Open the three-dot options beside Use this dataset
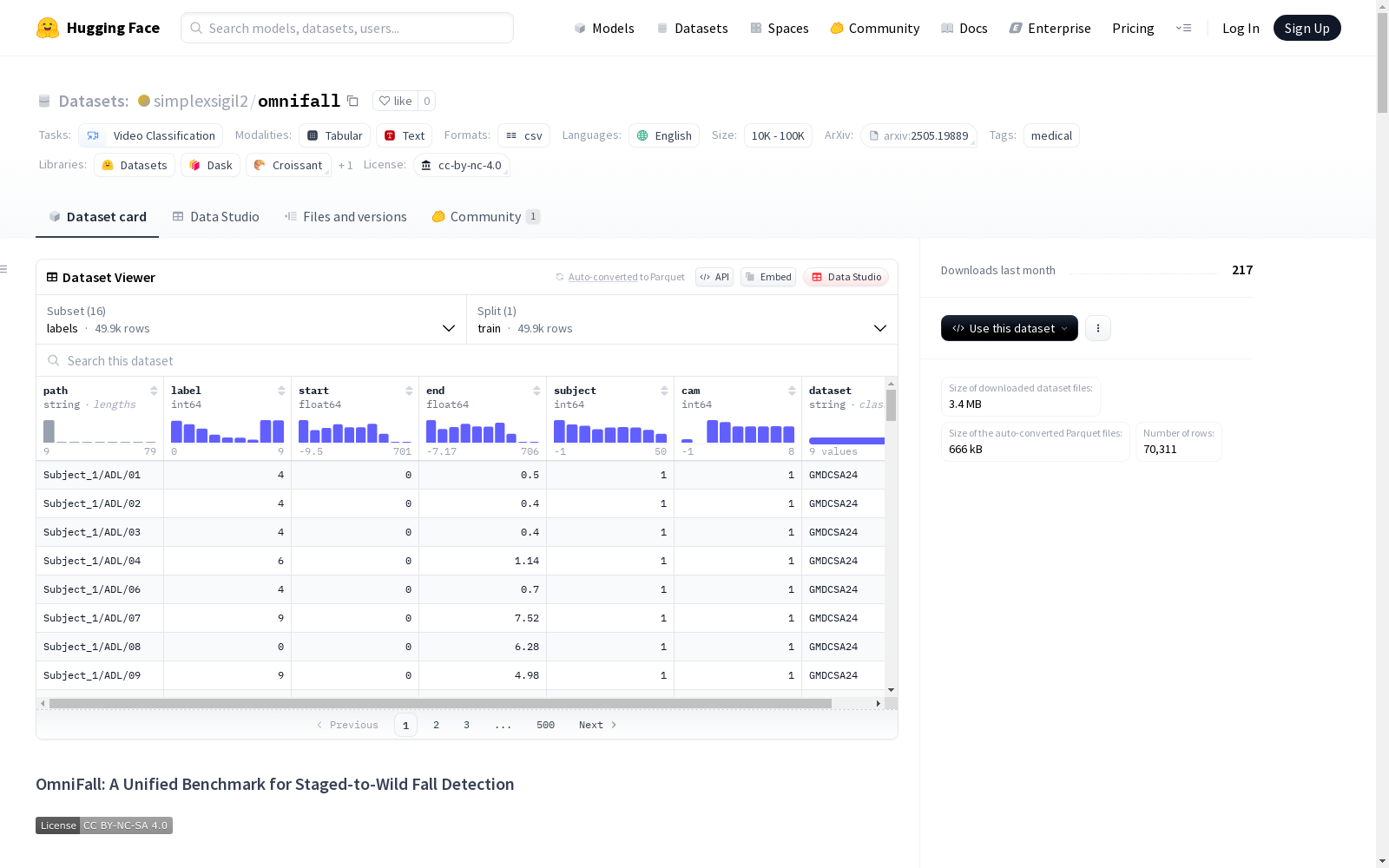1389x868 pixels. pos(1098,328)
